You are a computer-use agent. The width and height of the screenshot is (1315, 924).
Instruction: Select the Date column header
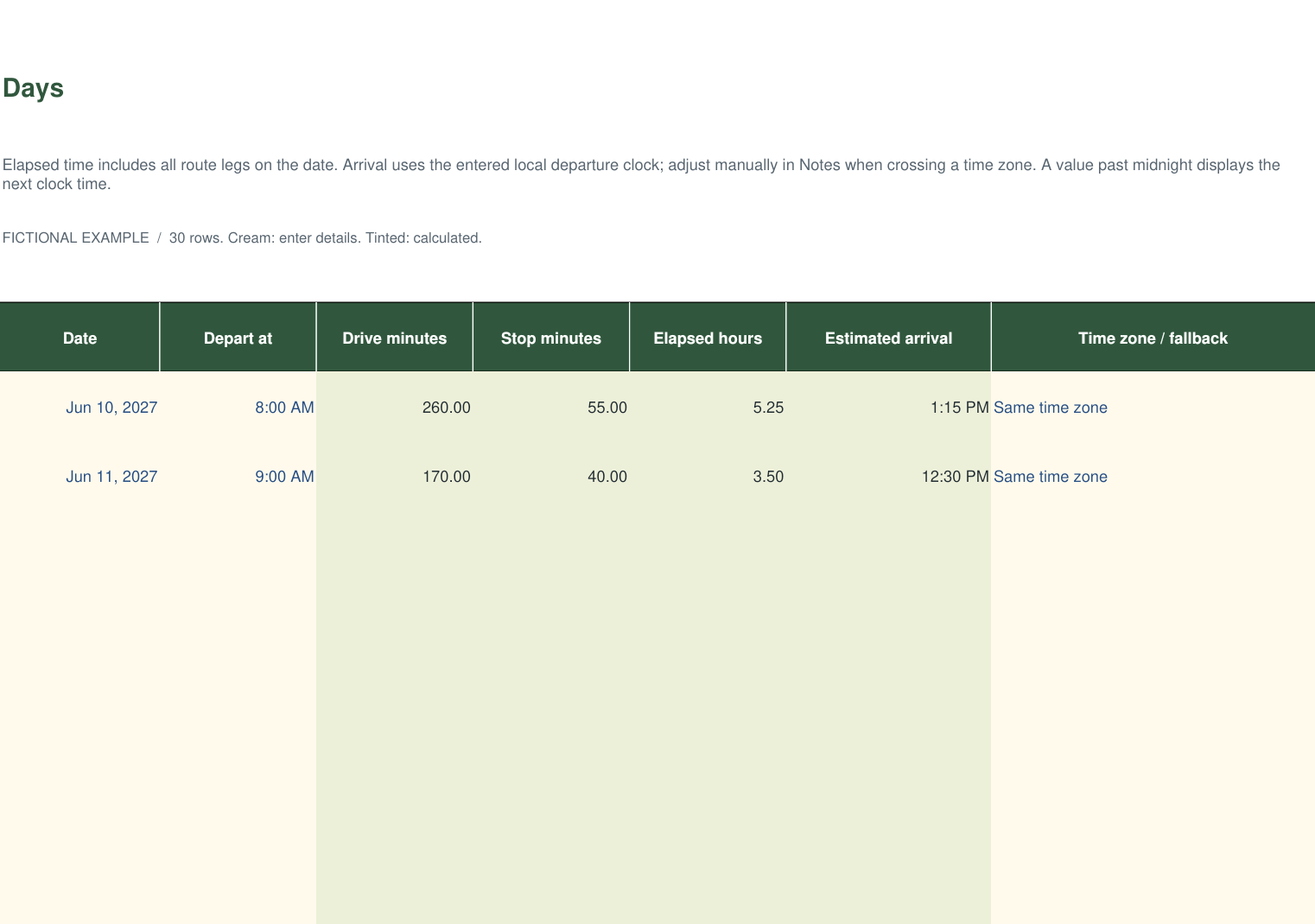click(79, 338)
